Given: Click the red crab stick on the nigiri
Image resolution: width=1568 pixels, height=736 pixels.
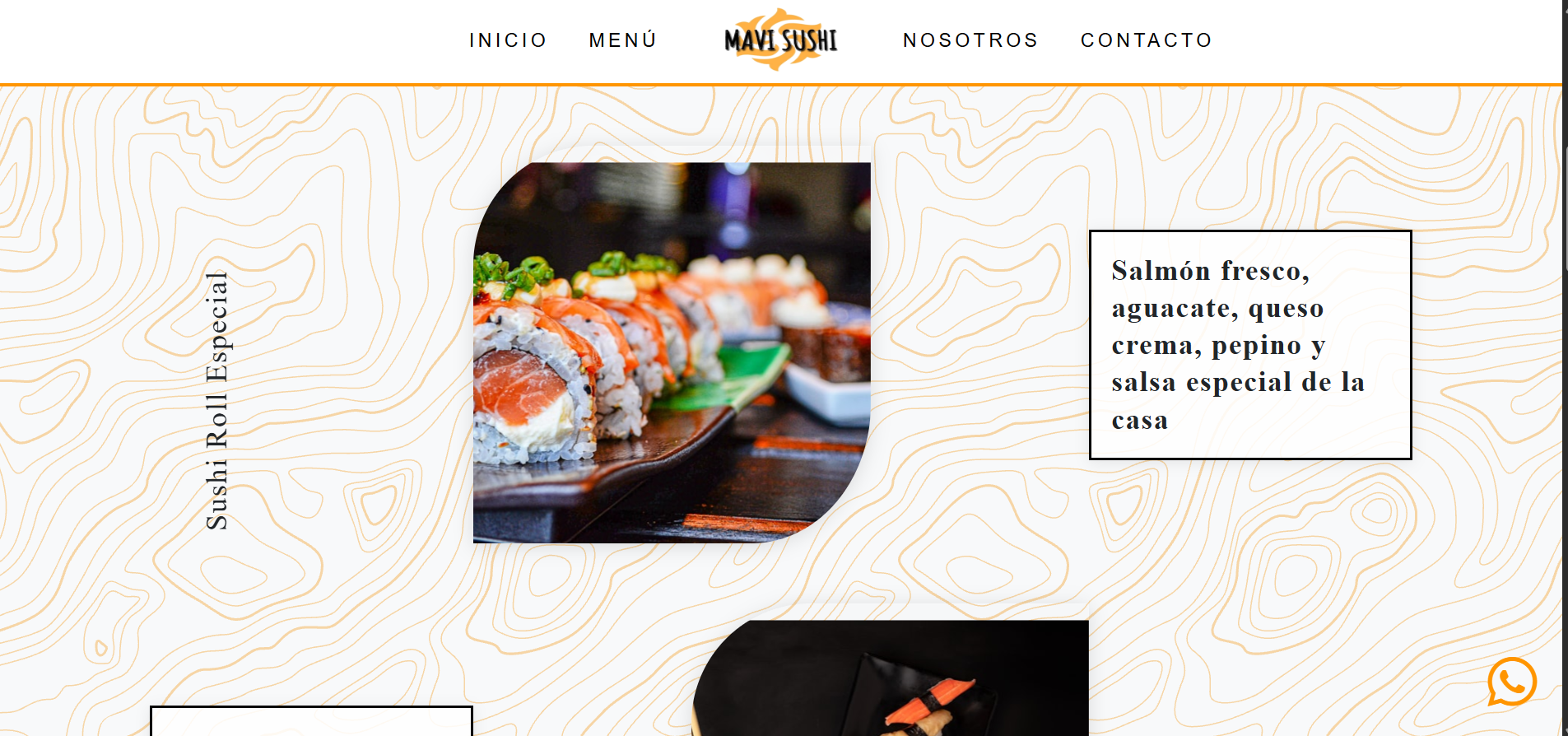Looking at the screenshot, I should click(x=930, y=701).
